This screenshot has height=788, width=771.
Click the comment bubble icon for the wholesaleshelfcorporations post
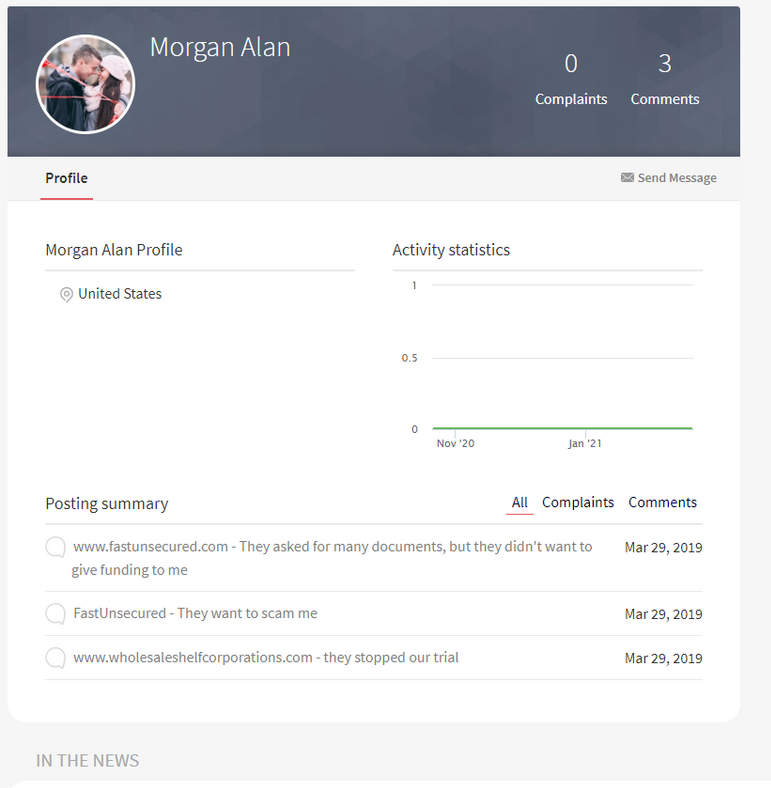click(55, 658)
